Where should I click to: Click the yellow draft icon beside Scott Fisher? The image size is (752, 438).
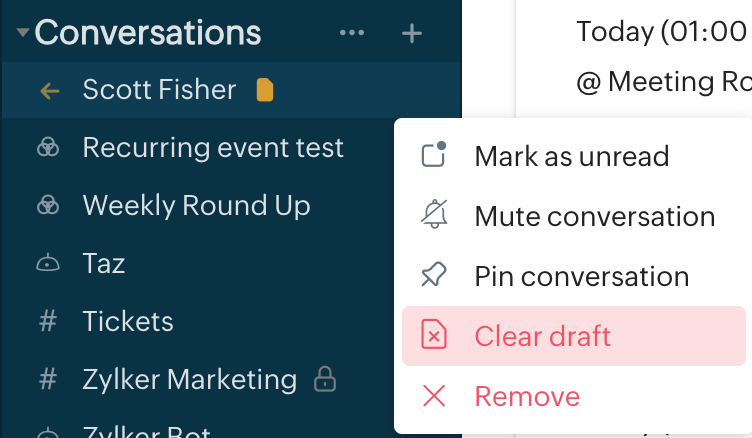point(265,90)
